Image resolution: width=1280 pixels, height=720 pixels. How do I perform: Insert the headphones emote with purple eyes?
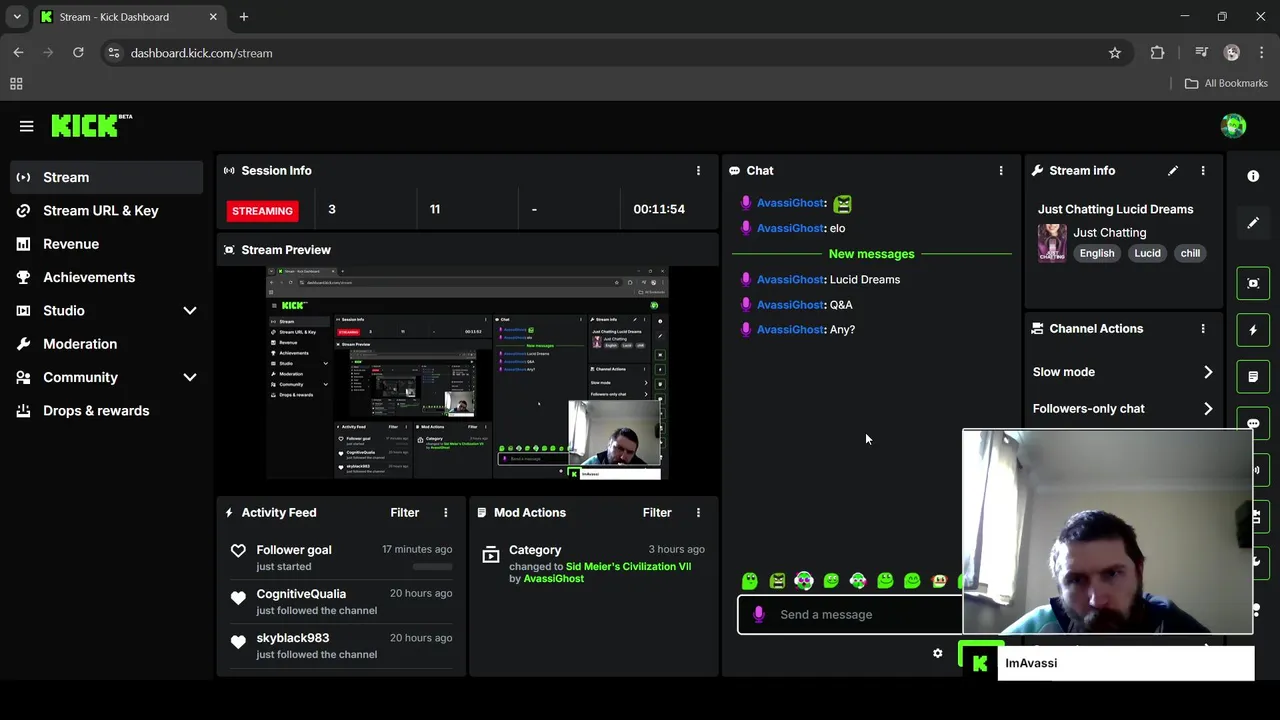[x=804, y=580]
